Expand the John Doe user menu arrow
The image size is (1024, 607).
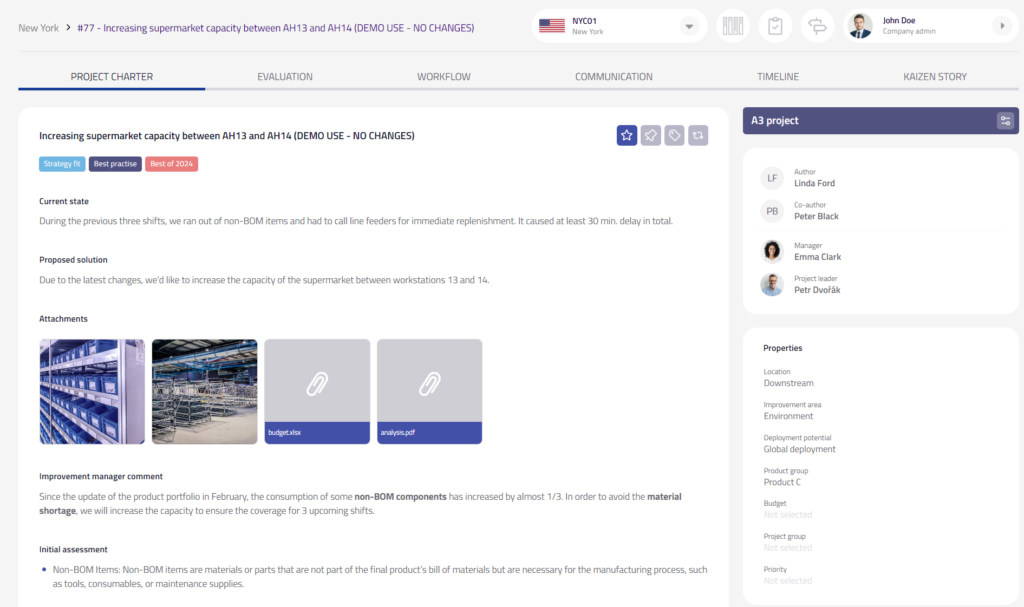click(1001, 26)
